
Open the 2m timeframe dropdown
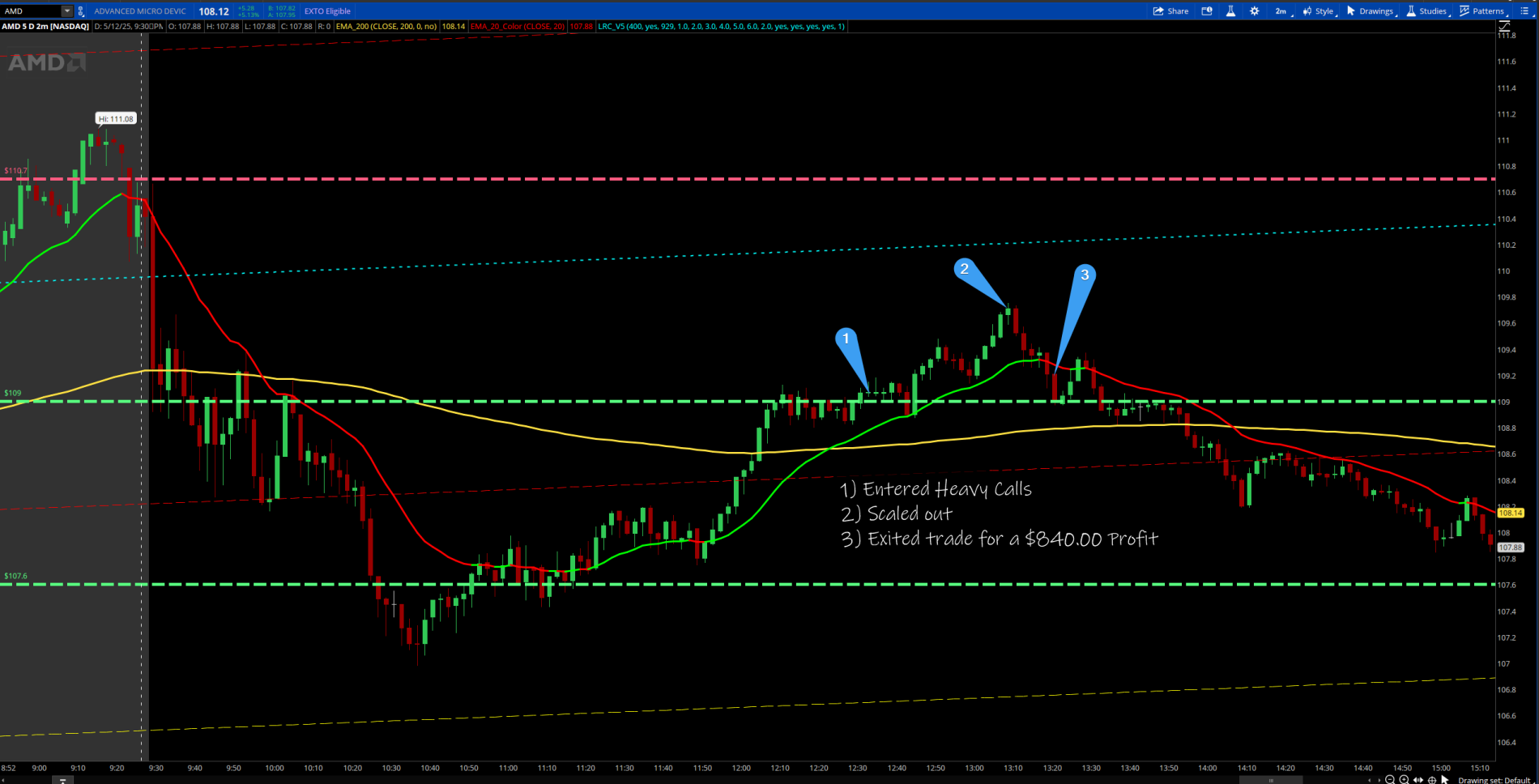click(x=1282, y=11)
